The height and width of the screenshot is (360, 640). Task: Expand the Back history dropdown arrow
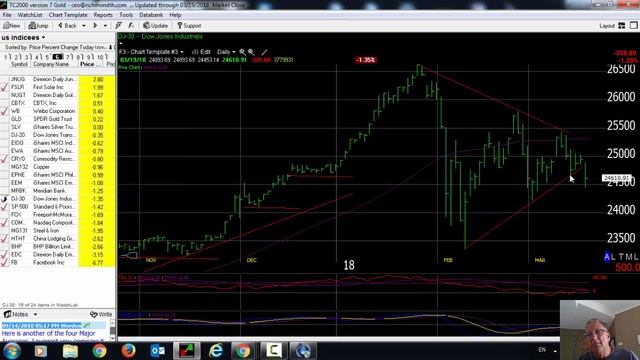tap(84, 26)
